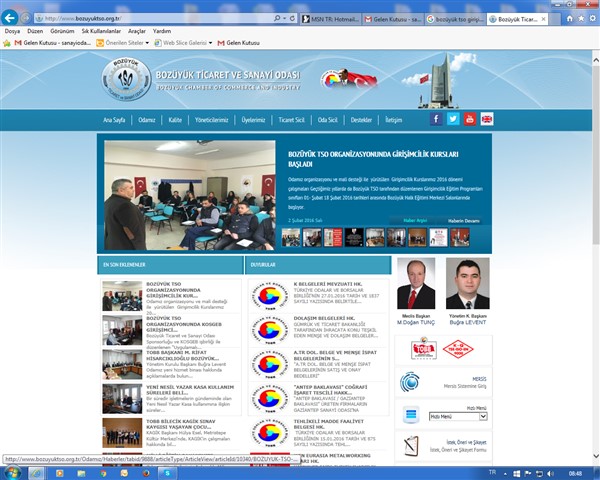Go back with the browser back arrow
Image resolution: width=600 pixels, height=480 pixels.
click(x=10, y=18)
